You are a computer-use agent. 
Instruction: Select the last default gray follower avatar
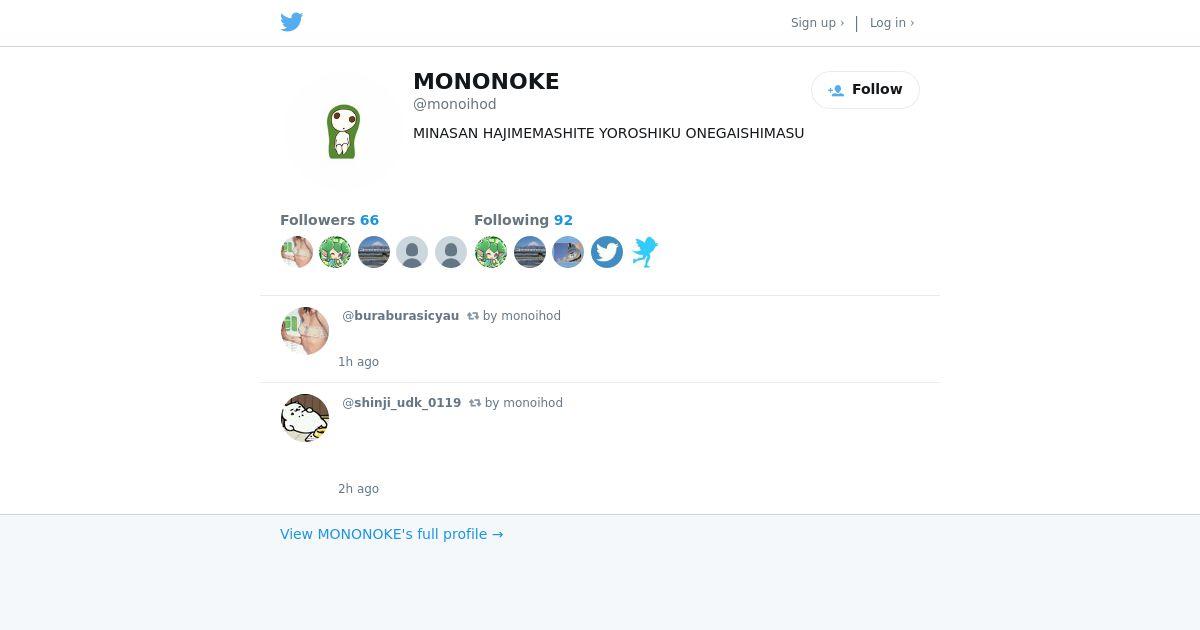pos(451,252)
